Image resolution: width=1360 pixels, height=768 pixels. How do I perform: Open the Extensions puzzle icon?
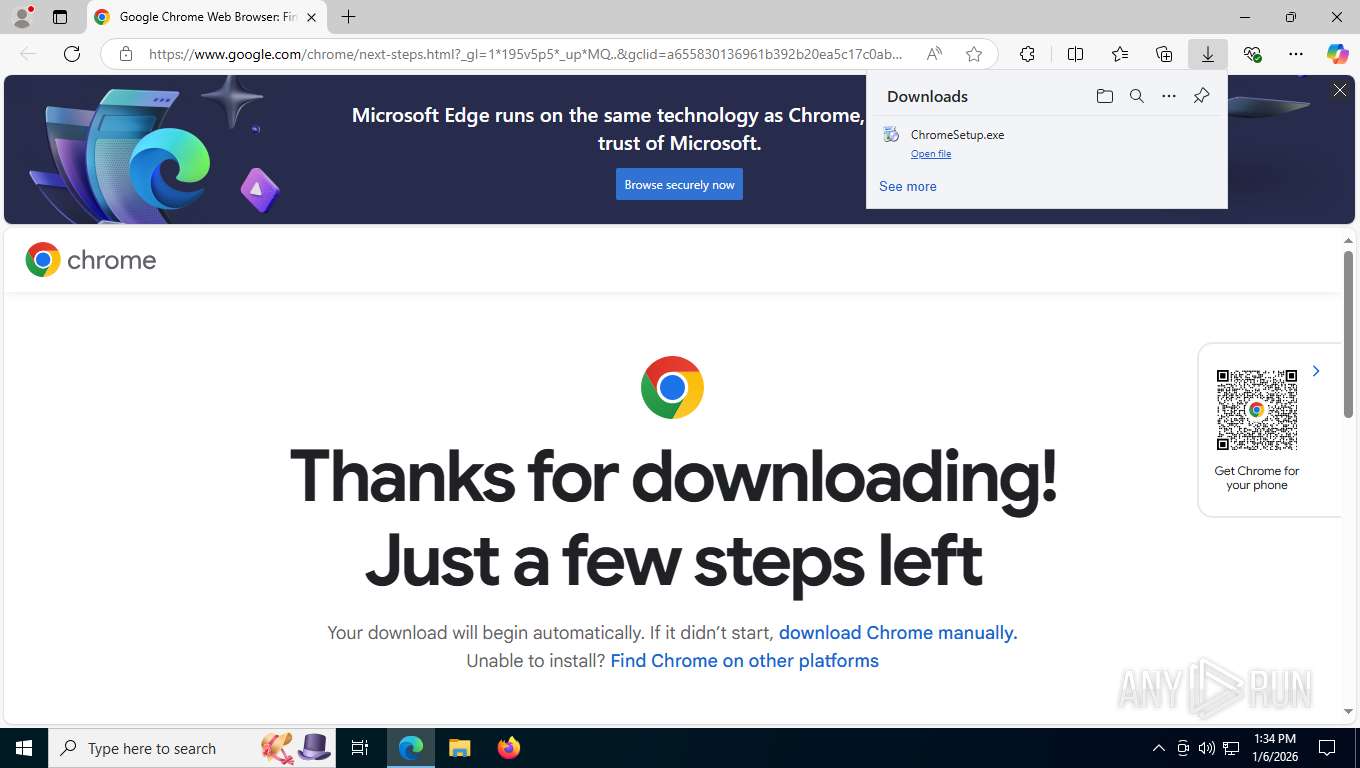[1027, 54]
